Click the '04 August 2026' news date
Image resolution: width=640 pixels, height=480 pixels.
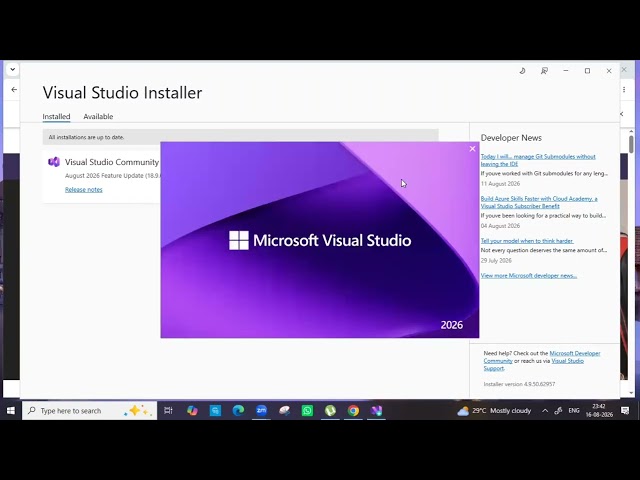[500, 226]
